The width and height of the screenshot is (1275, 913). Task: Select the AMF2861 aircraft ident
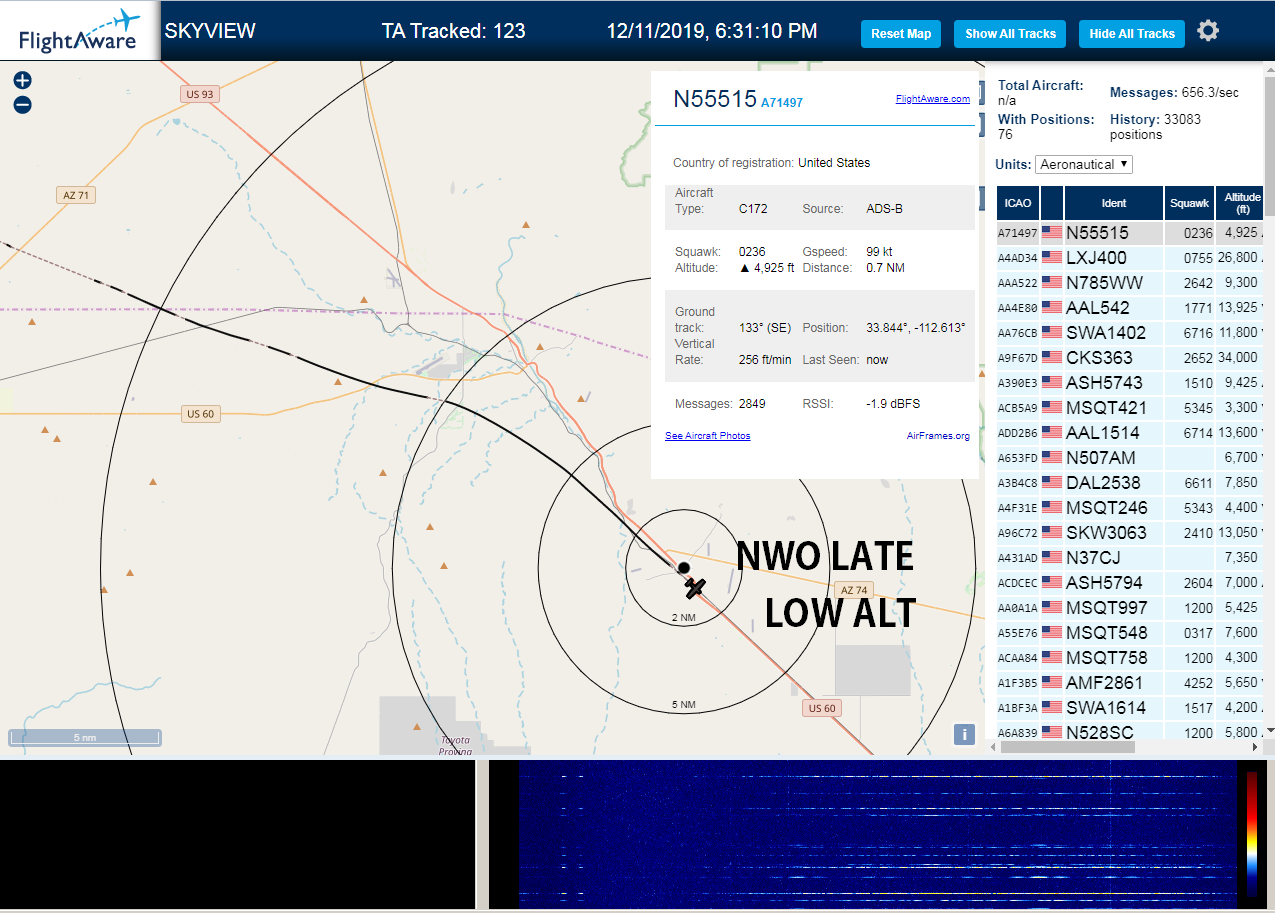point(1104,682)
